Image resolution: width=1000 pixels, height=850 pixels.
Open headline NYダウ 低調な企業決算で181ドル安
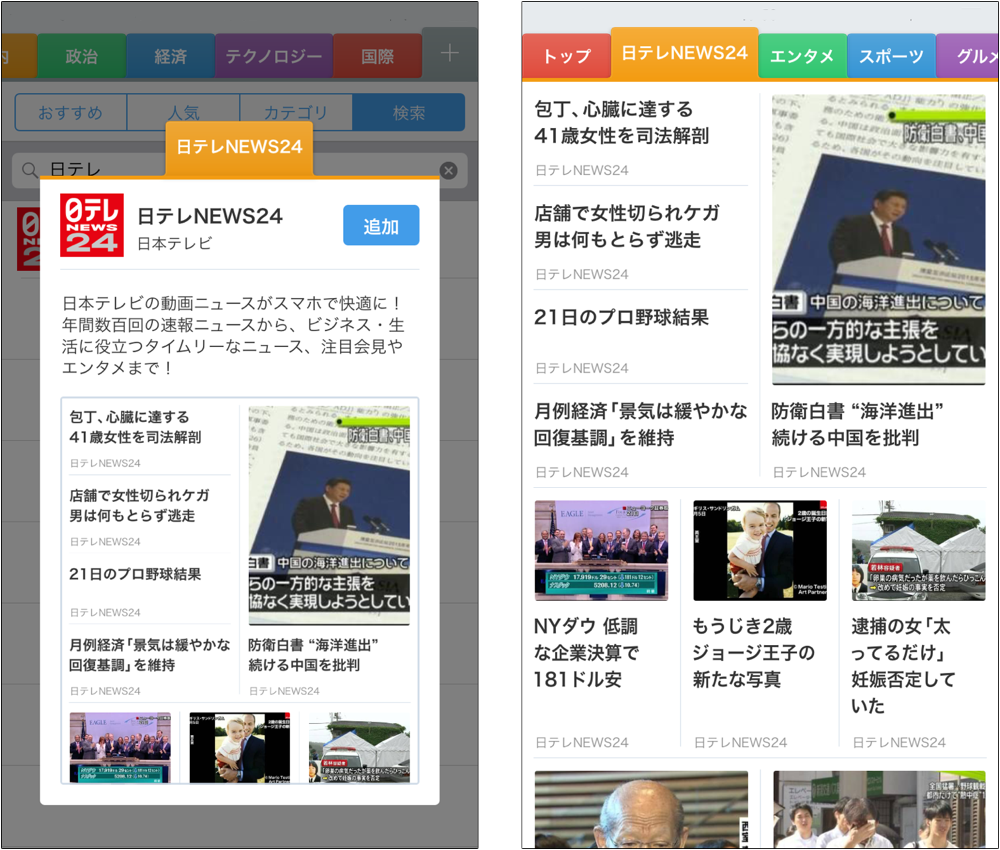tap(587, 653)
